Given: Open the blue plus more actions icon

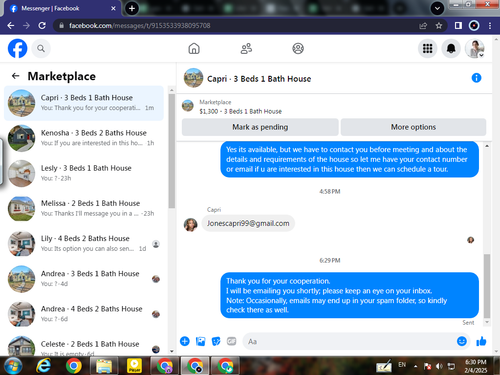Looking at the screenshot, I should point(185,341).
